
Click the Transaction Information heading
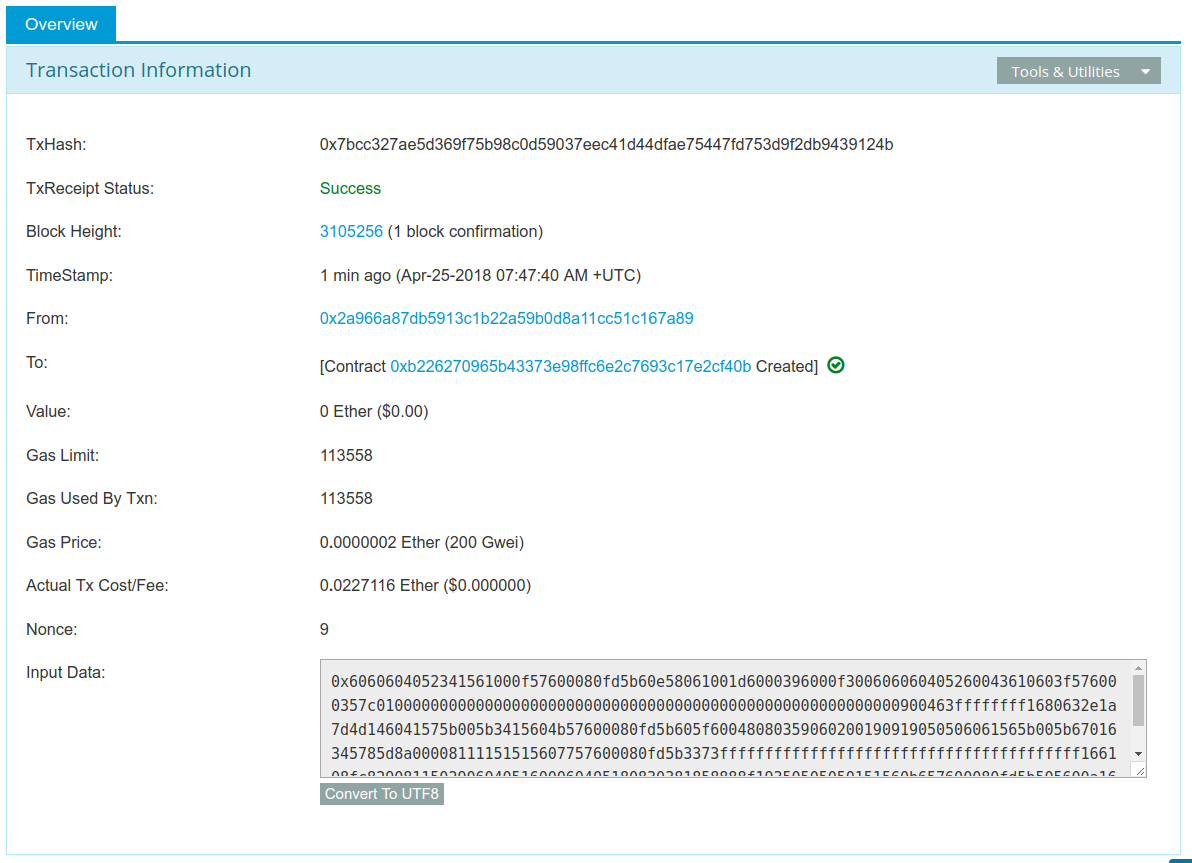pos(138,70)
